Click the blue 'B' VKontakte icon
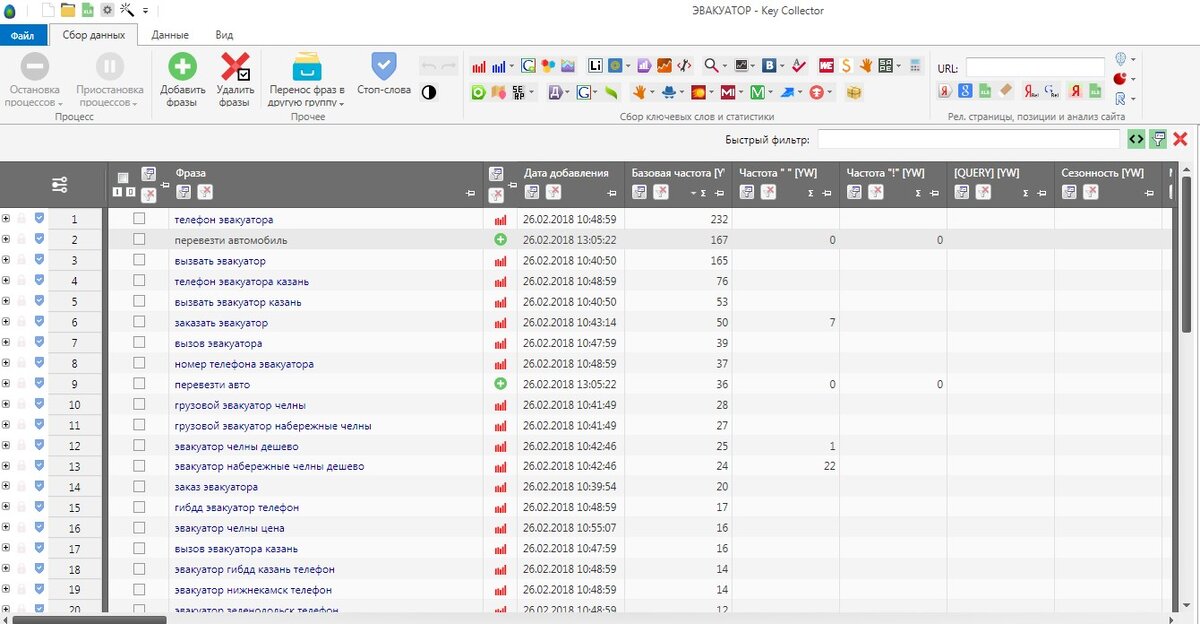This screenshot has width=1200, height=624. pyautogui.click(x=770, y=66)
